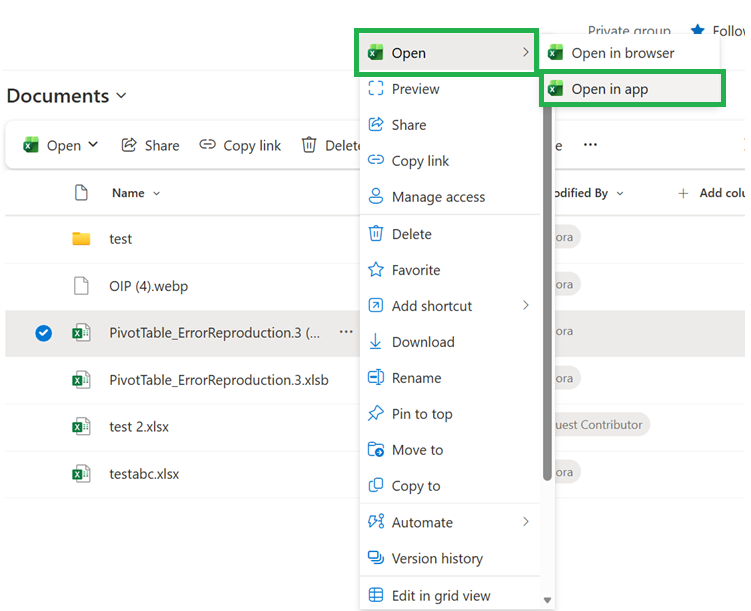Click the context menu scroll down arrow
The height and width of the screenshot is (611, 751).
pos(547,600)
